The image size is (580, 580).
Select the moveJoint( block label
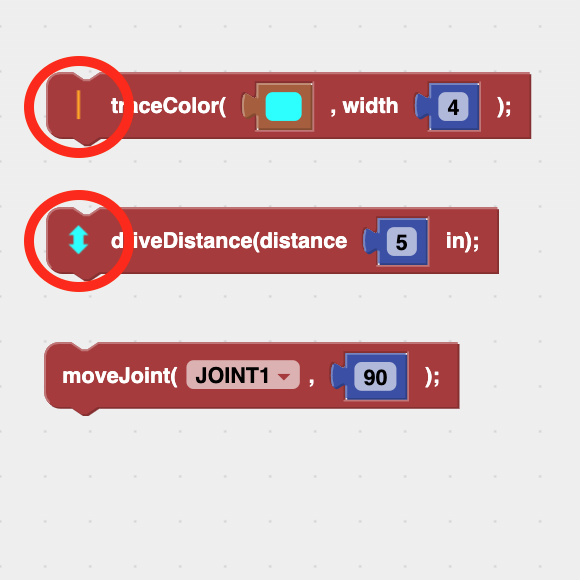tap(119, 376)
